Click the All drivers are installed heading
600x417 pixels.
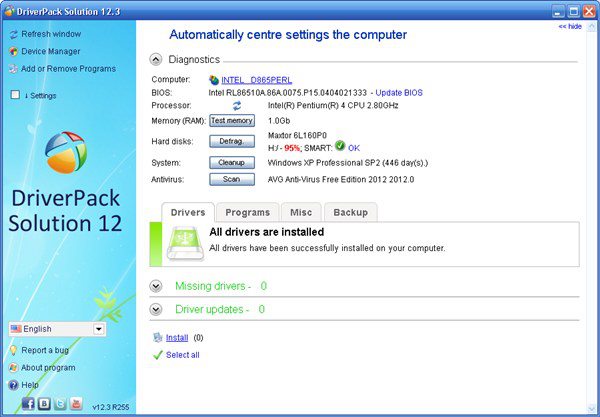click(x=267, y=232)
